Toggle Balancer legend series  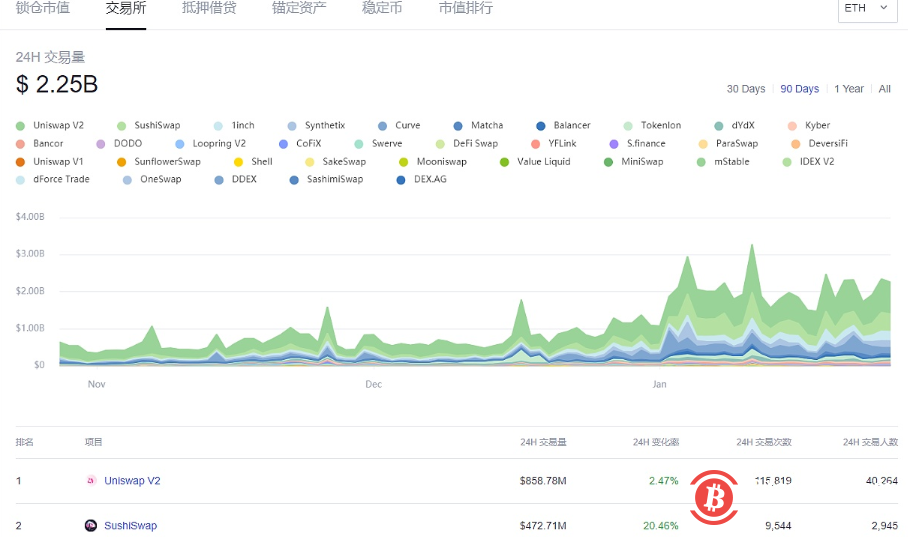click(563, 125)
